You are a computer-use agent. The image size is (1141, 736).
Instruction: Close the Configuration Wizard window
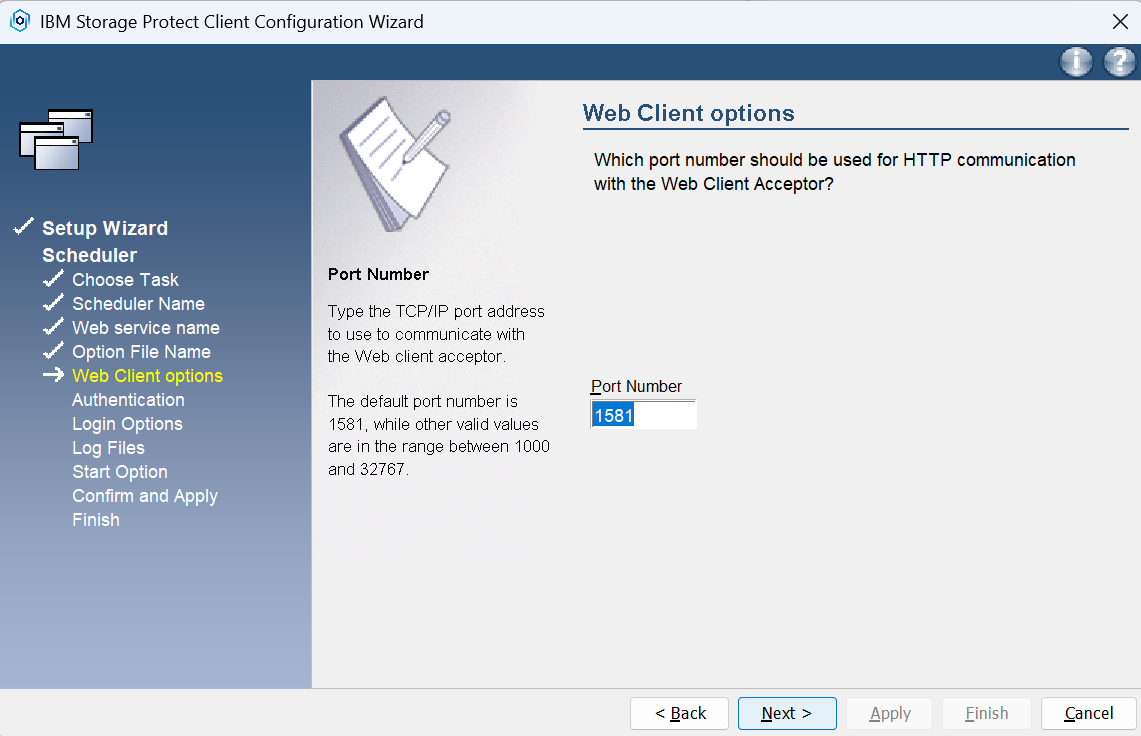(1119, 21)
